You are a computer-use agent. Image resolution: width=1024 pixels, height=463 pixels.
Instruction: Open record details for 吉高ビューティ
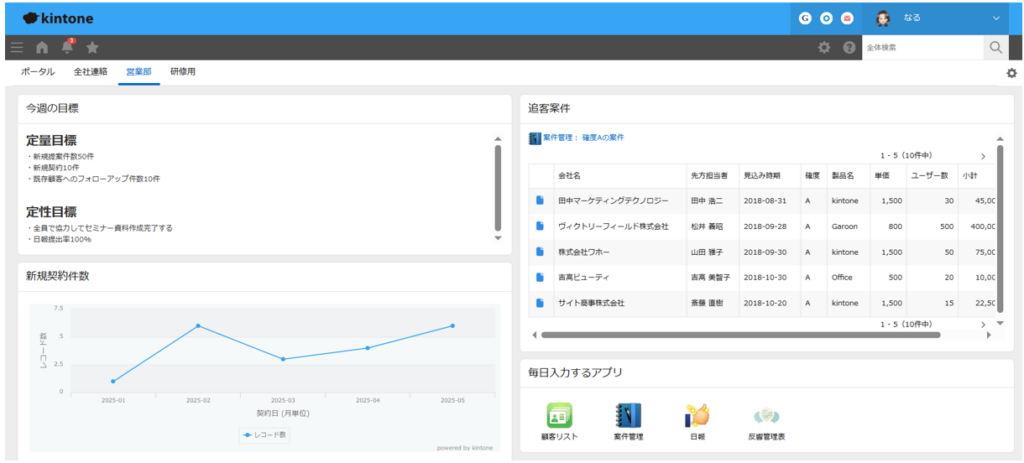click(540, 277)
